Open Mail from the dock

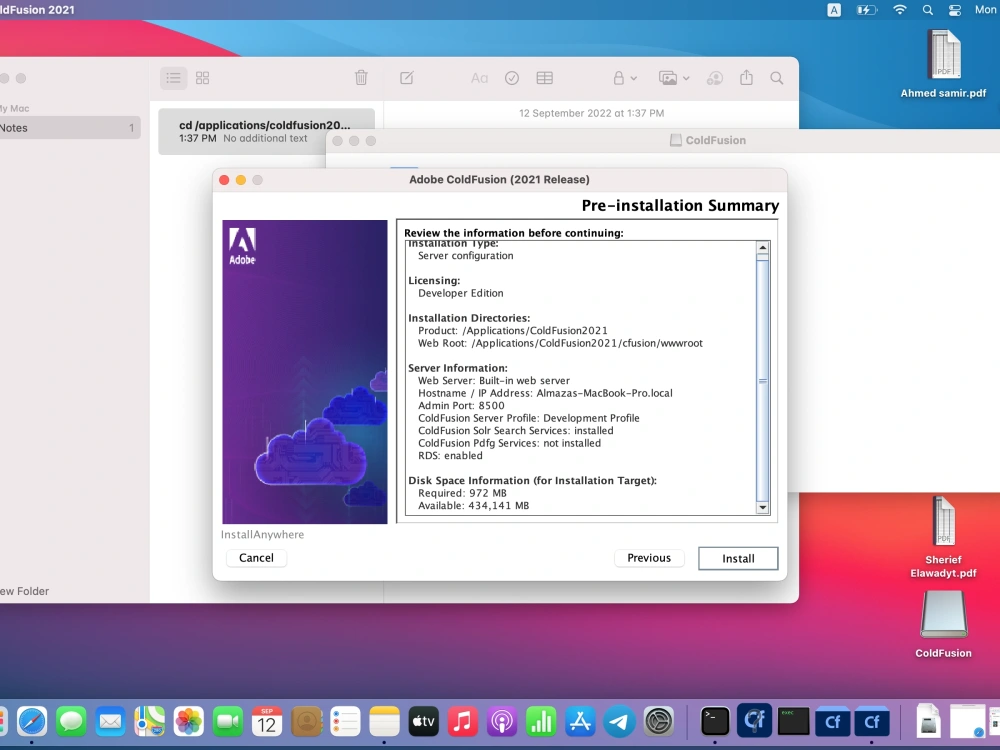[110, 722]
